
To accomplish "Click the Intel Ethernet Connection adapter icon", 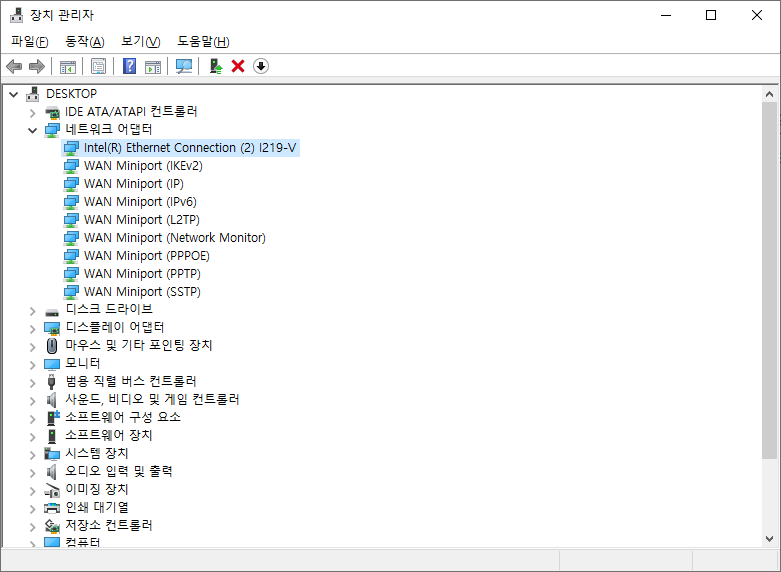I will pyautogui.click(x=71, y=148).
